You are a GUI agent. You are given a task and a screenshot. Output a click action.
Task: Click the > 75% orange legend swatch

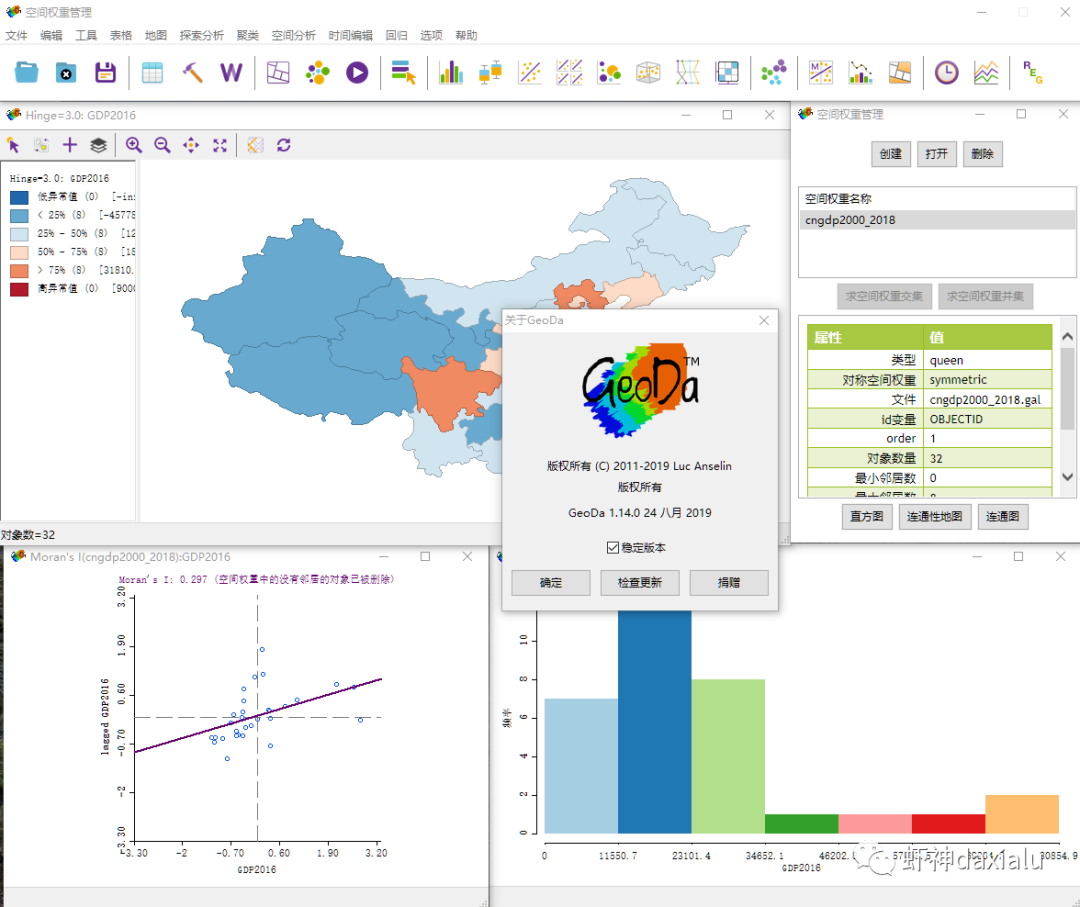coord(19,271)
